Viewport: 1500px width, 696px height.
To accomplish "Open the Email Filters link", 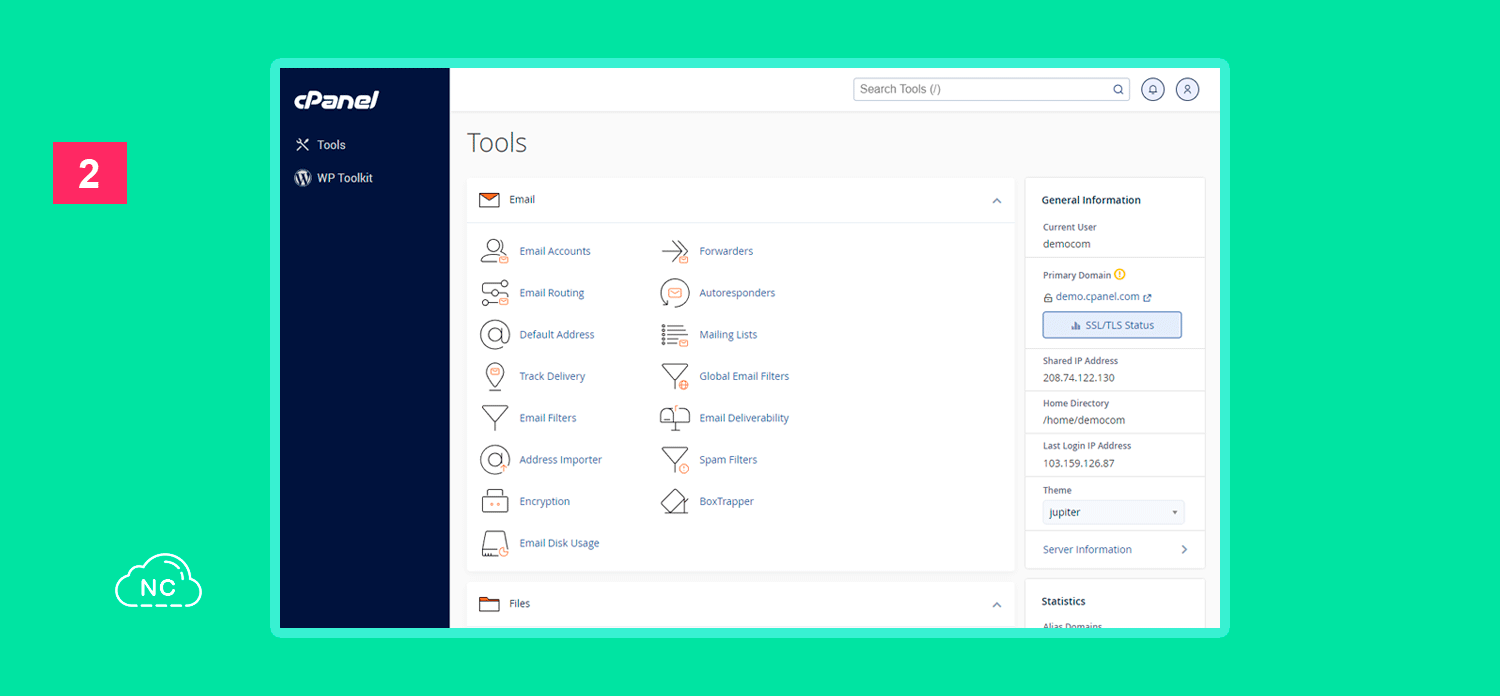I will [548, 418].
